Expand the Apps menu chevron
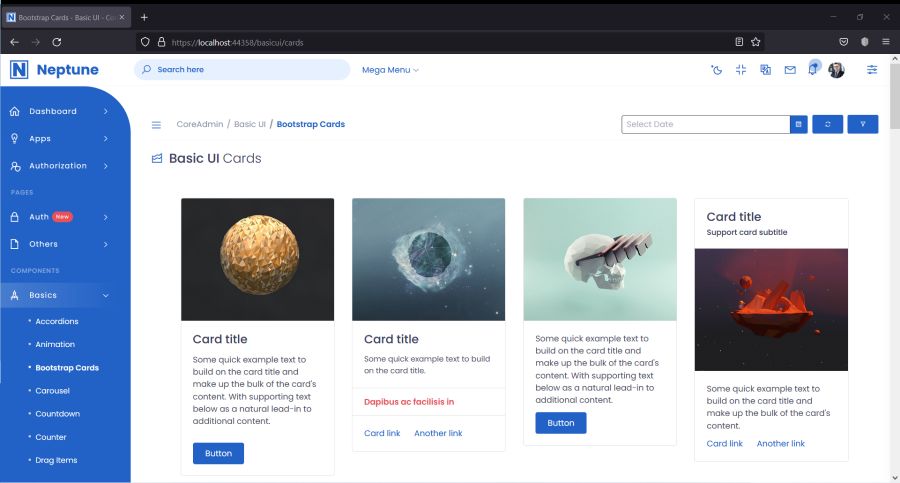The height and width of the screenshot is (483, 900). pyautogui.click(x=106, y=138)
